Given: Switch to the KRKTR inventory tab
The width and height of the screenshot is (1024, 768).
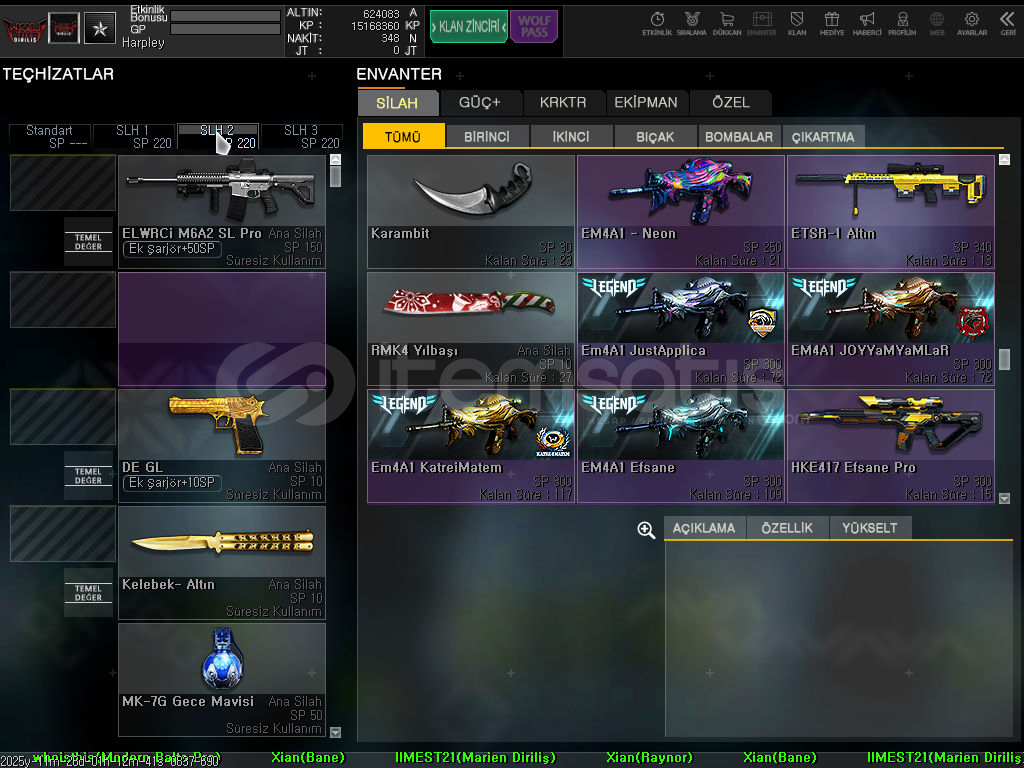Looking at the screenshot, I should (x=564, y=102).
